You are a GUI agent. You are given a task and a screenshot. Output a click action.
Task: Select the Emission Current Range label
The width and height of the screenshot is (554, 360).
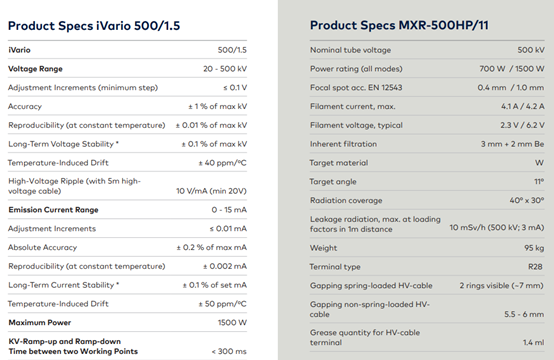tap(53, 210)
